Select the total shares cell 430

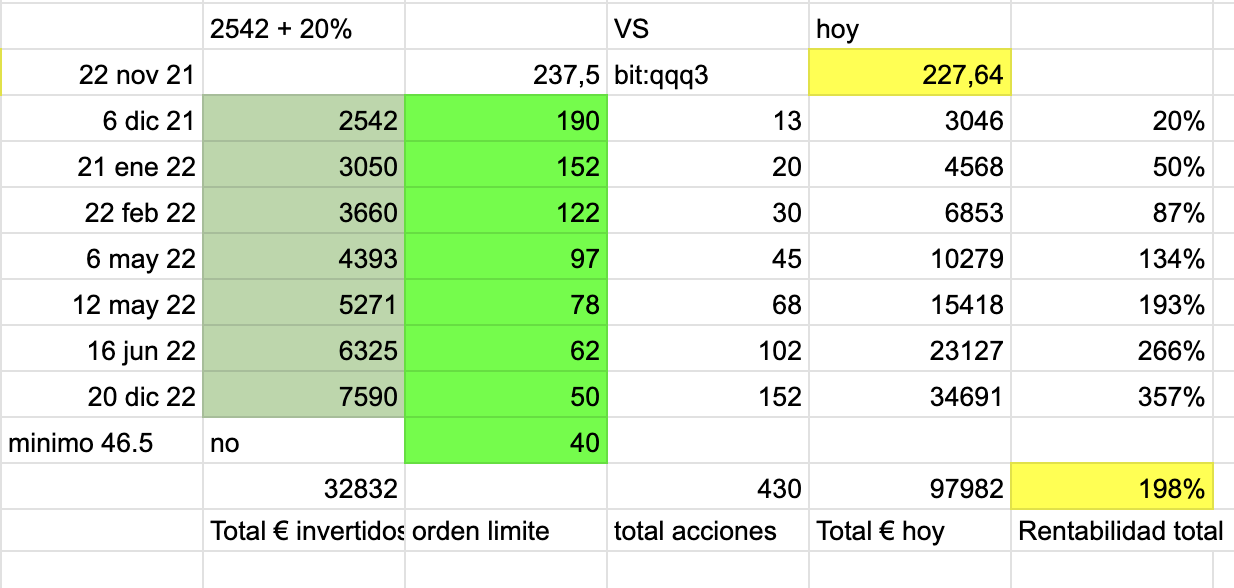(708, 487)
